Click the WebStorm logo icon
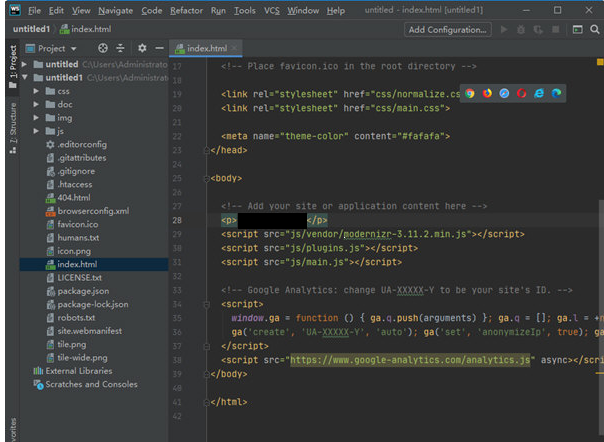The width and height of the screenshot is (604, 442). [15, 10]
